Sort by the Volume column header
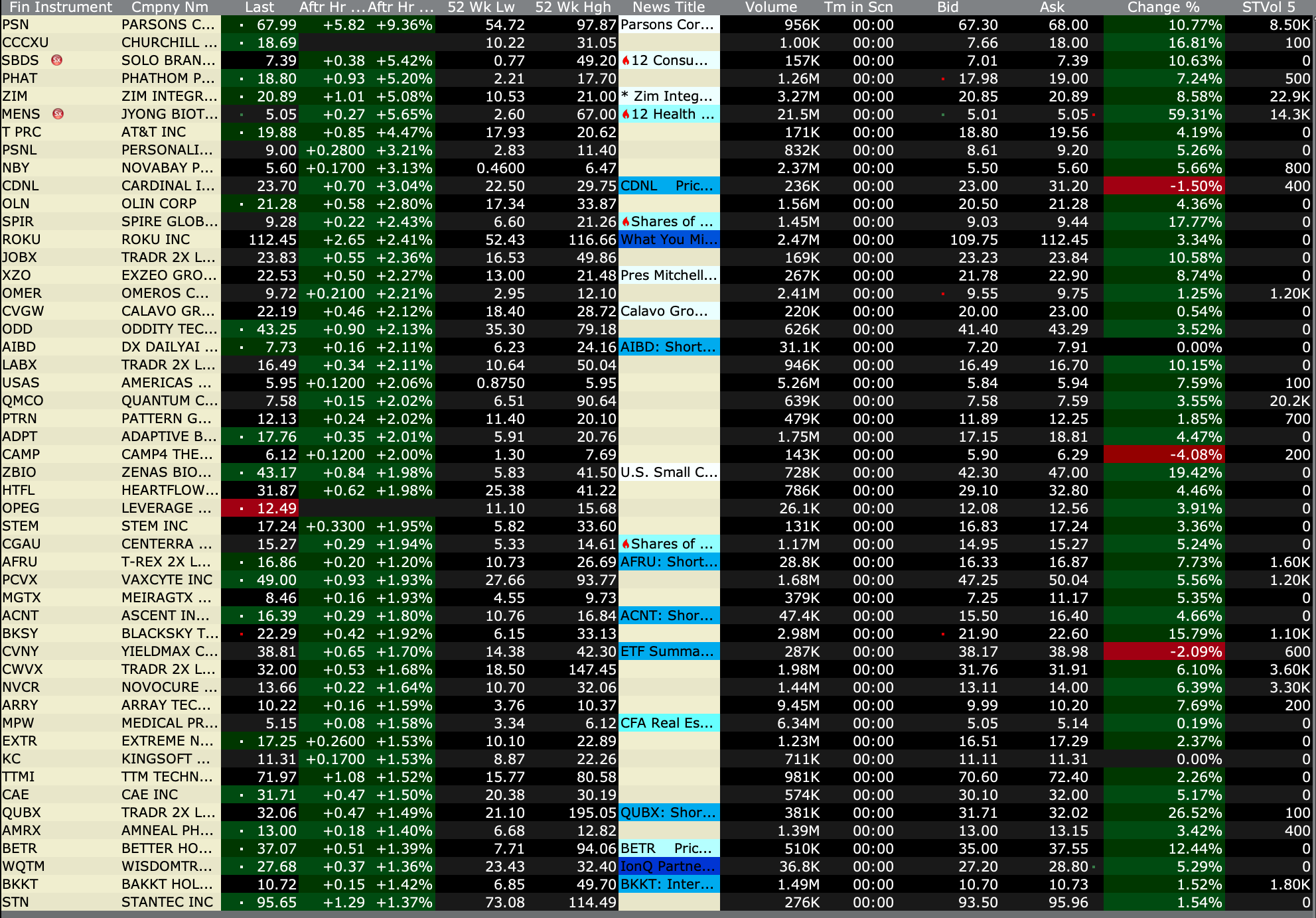 [x=770, y=7]
